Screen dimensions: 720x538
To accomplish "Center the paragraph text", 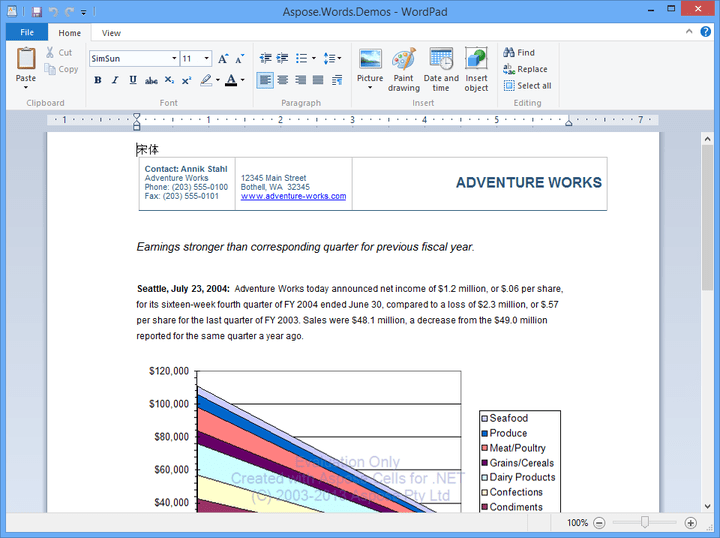I will tap(283, 80).
